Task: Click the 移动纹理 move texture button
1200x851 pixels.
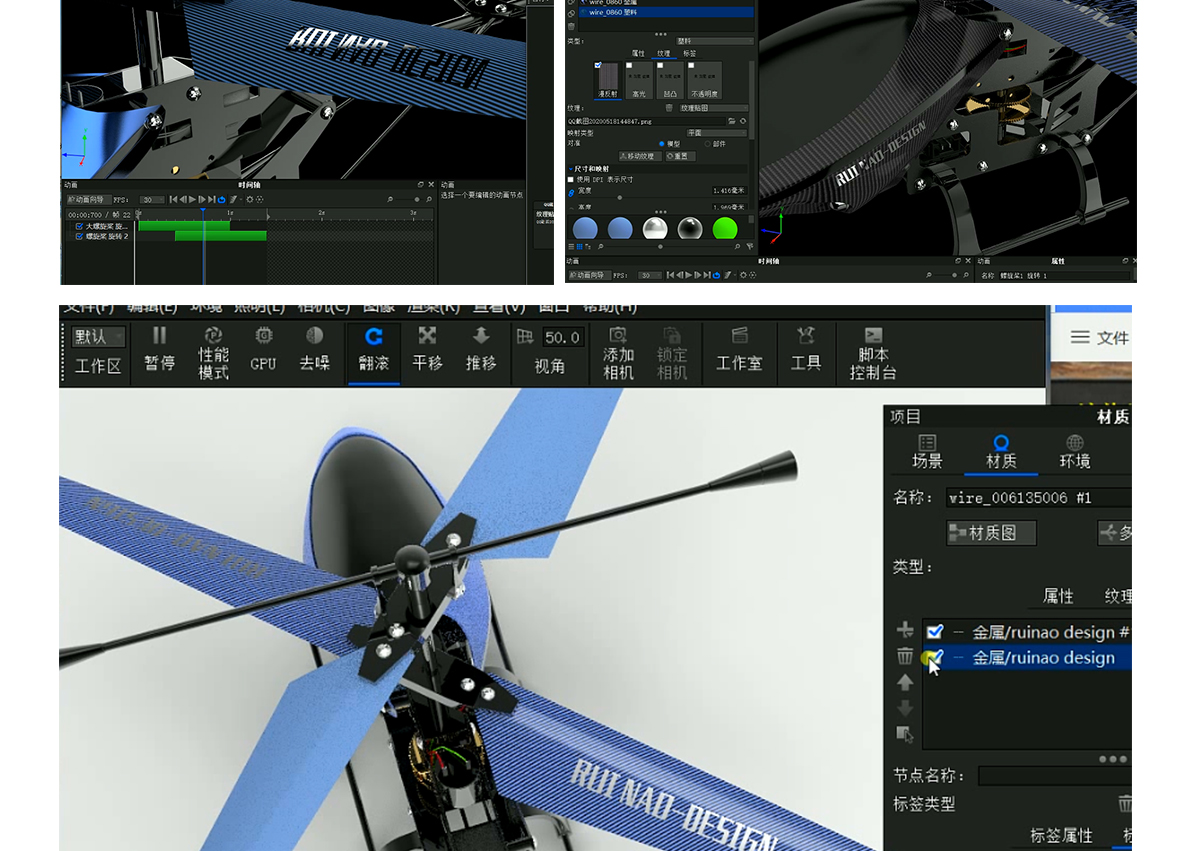Action: coord(640,156)
